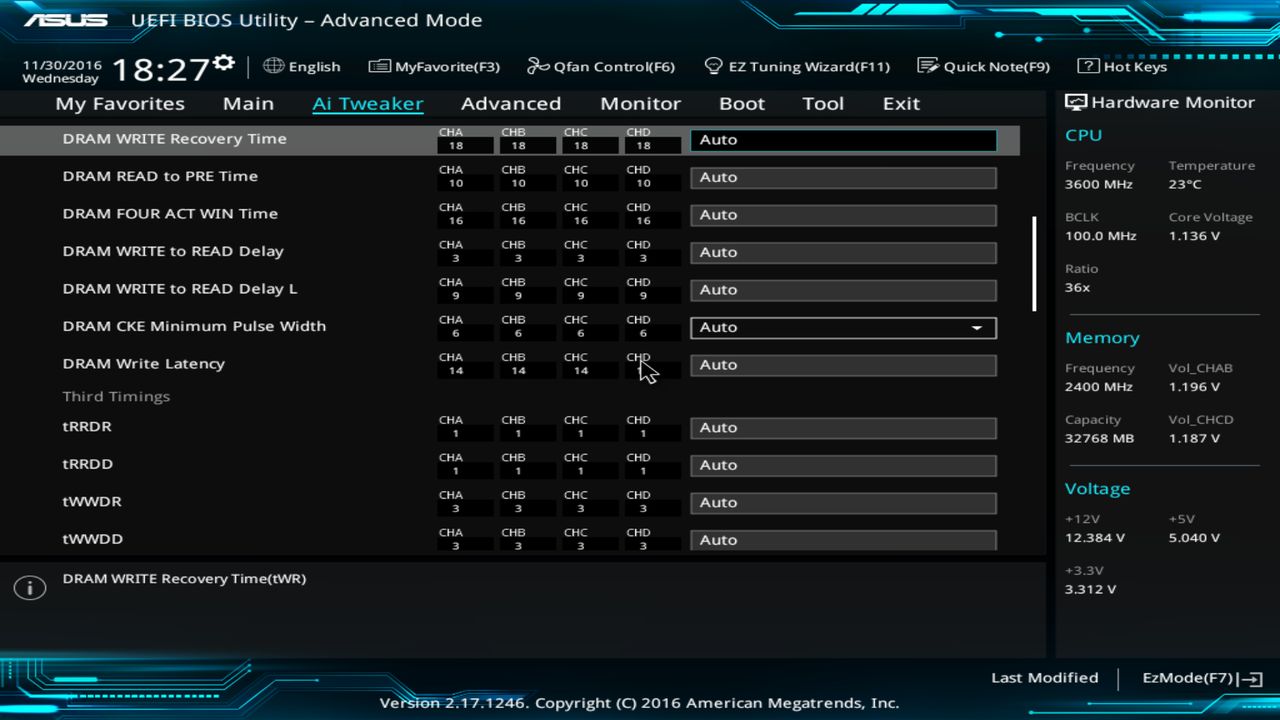Launch the EZ Tuning Wizard

click(798, 66)
